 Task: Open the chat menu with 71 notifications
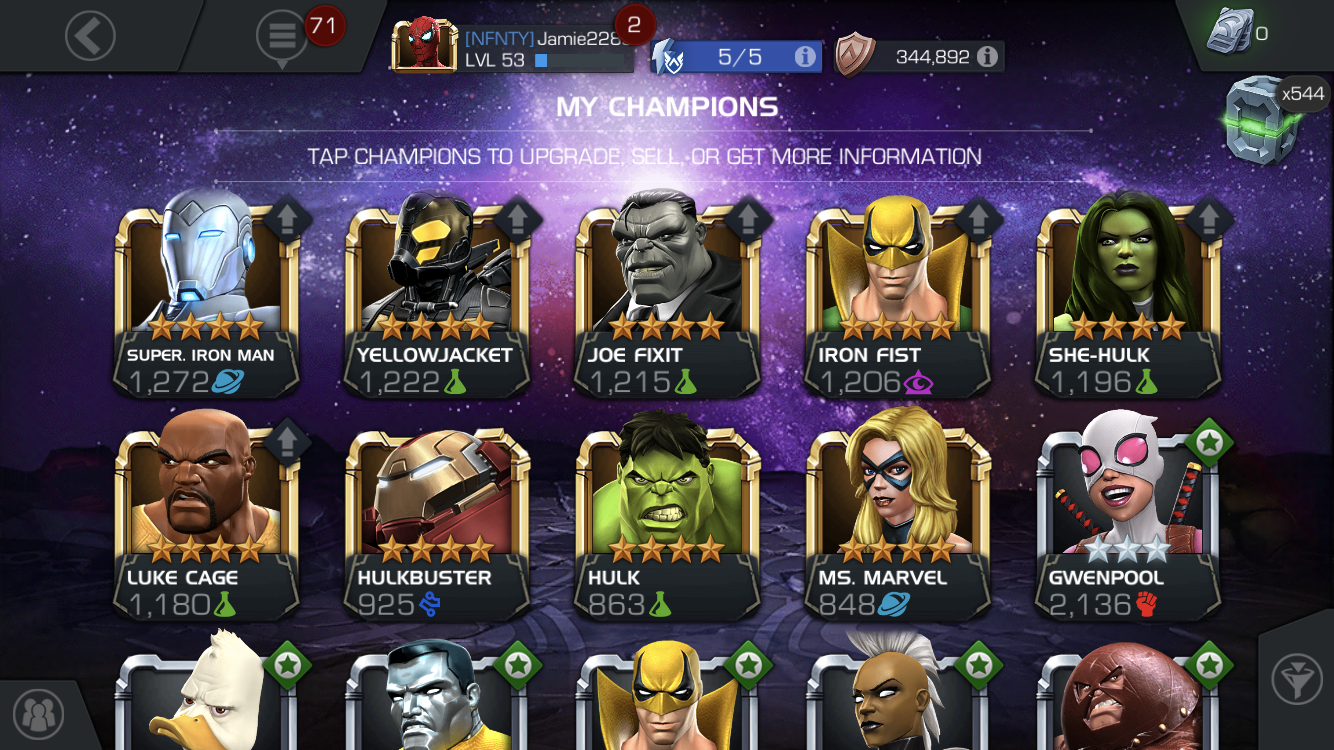(282, 38)
